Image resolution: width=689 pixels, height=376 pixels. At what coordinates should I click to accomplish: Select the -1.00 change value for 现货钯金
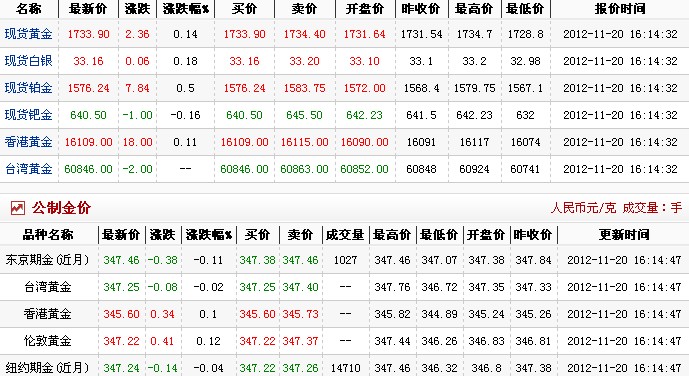(137, 116)
